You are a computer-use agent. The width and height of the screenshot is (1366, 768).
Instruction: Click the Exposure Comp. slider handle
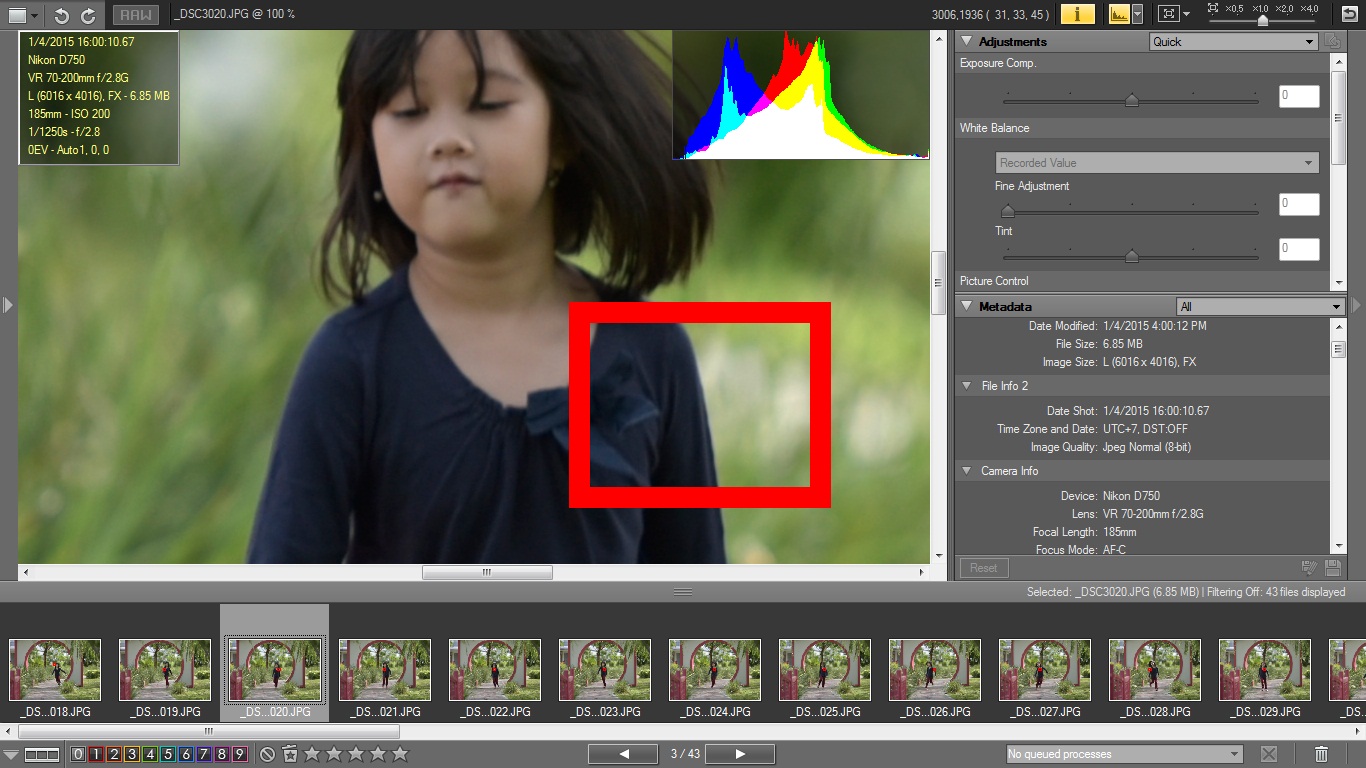1131,99
